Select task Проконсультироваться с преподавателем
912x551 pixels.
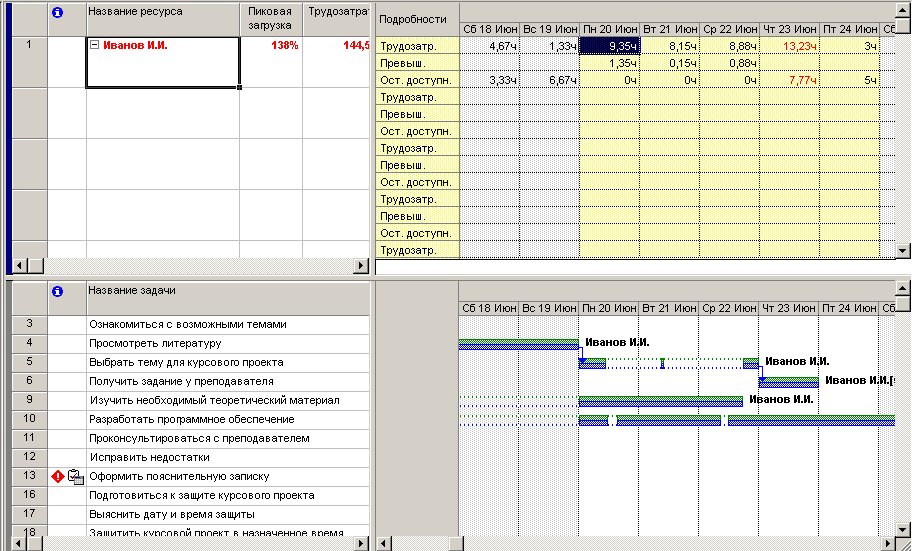pyautogui.click(x=228, y=439)
